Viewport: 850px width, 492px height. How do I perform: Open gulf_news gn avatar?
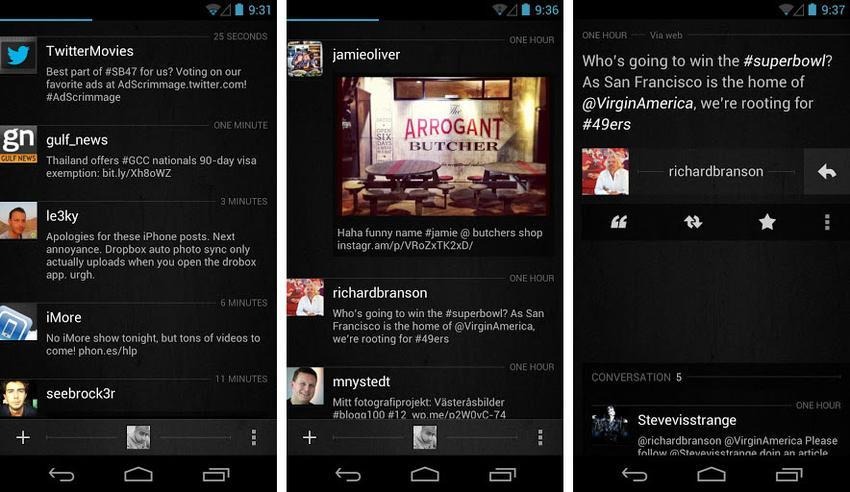click(18, 144)
